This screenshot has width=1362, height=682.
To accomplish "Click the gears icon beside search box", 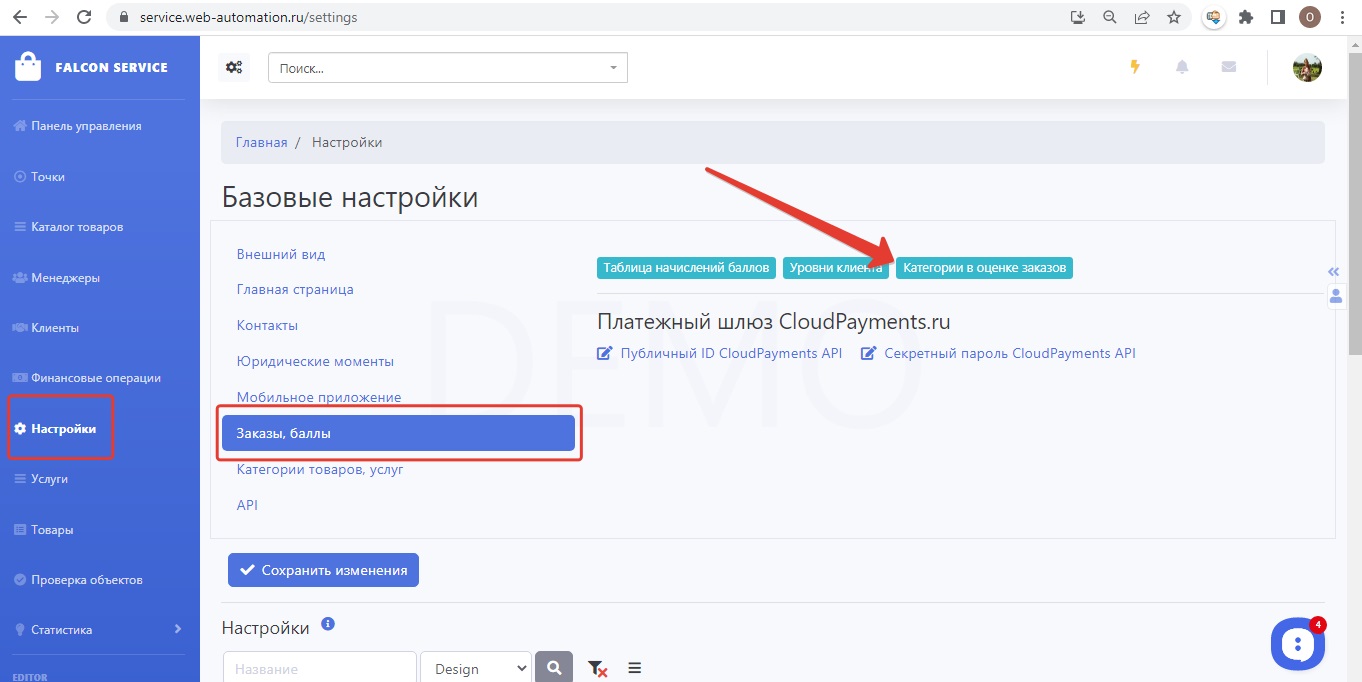I will coord(234,67).
